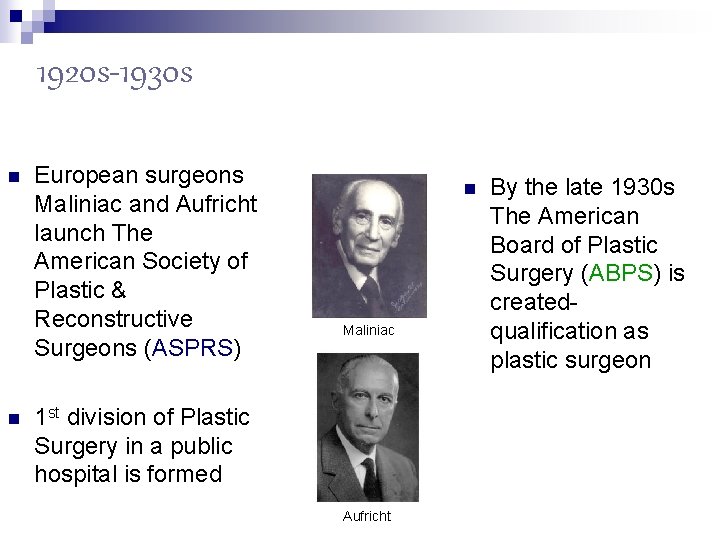Click the text 'hospital is formed'

[129, 474]
